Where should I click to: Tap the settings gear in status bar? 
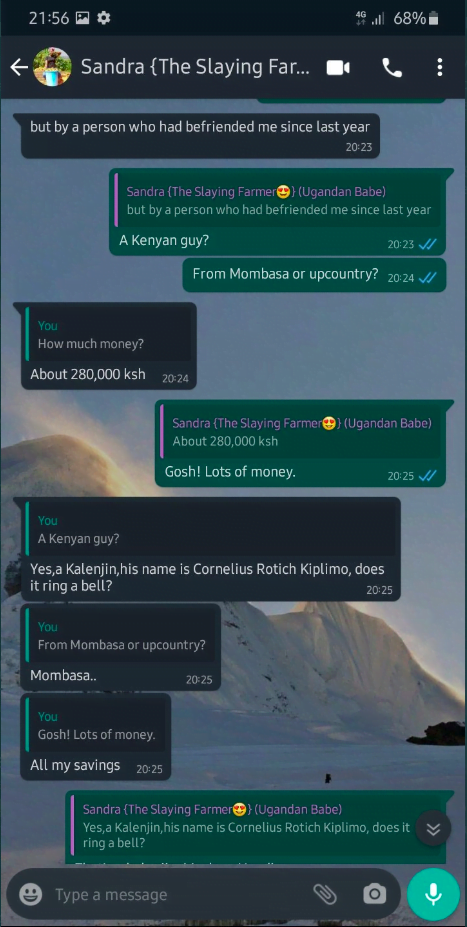tap(104, 18)
